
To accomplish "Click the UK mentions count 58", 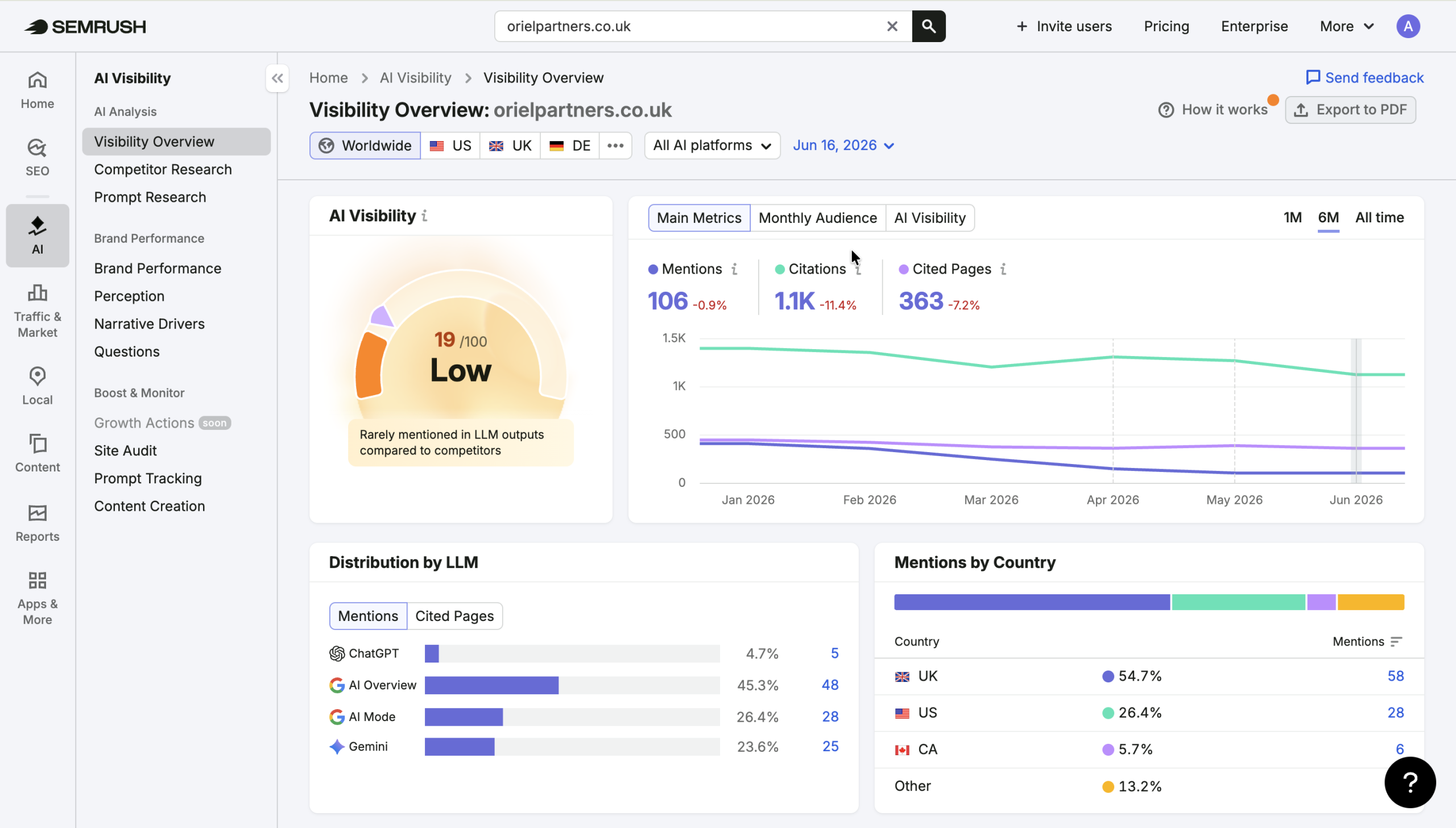I will pyautogui.click(x=1395, y=676).
